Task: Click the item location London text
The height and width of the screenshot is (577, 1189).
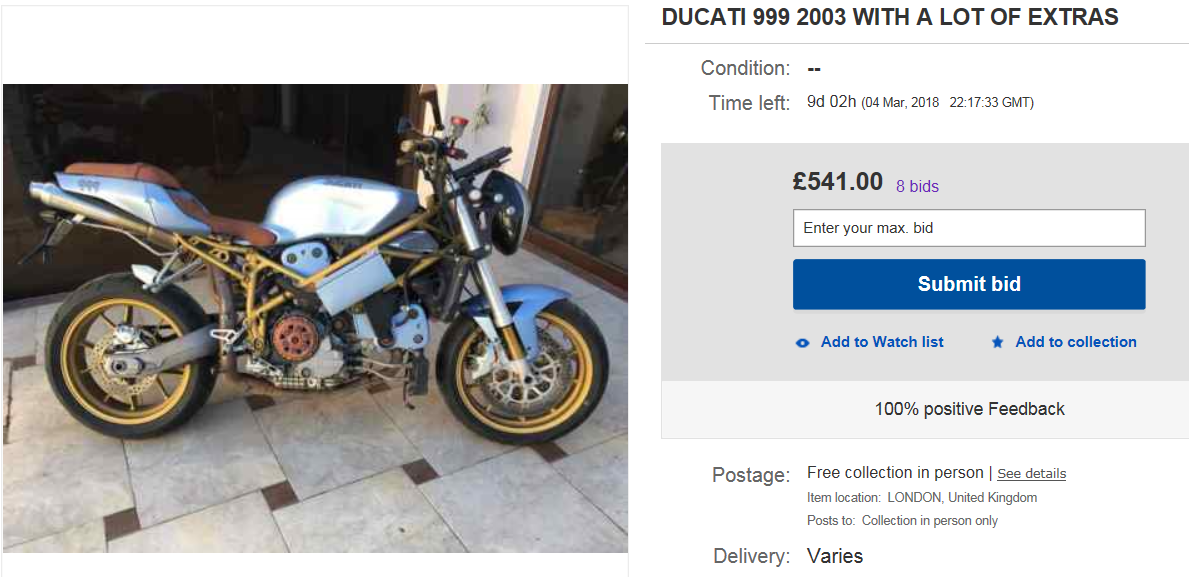Action: pyautogui.click(x=921, y=498)
